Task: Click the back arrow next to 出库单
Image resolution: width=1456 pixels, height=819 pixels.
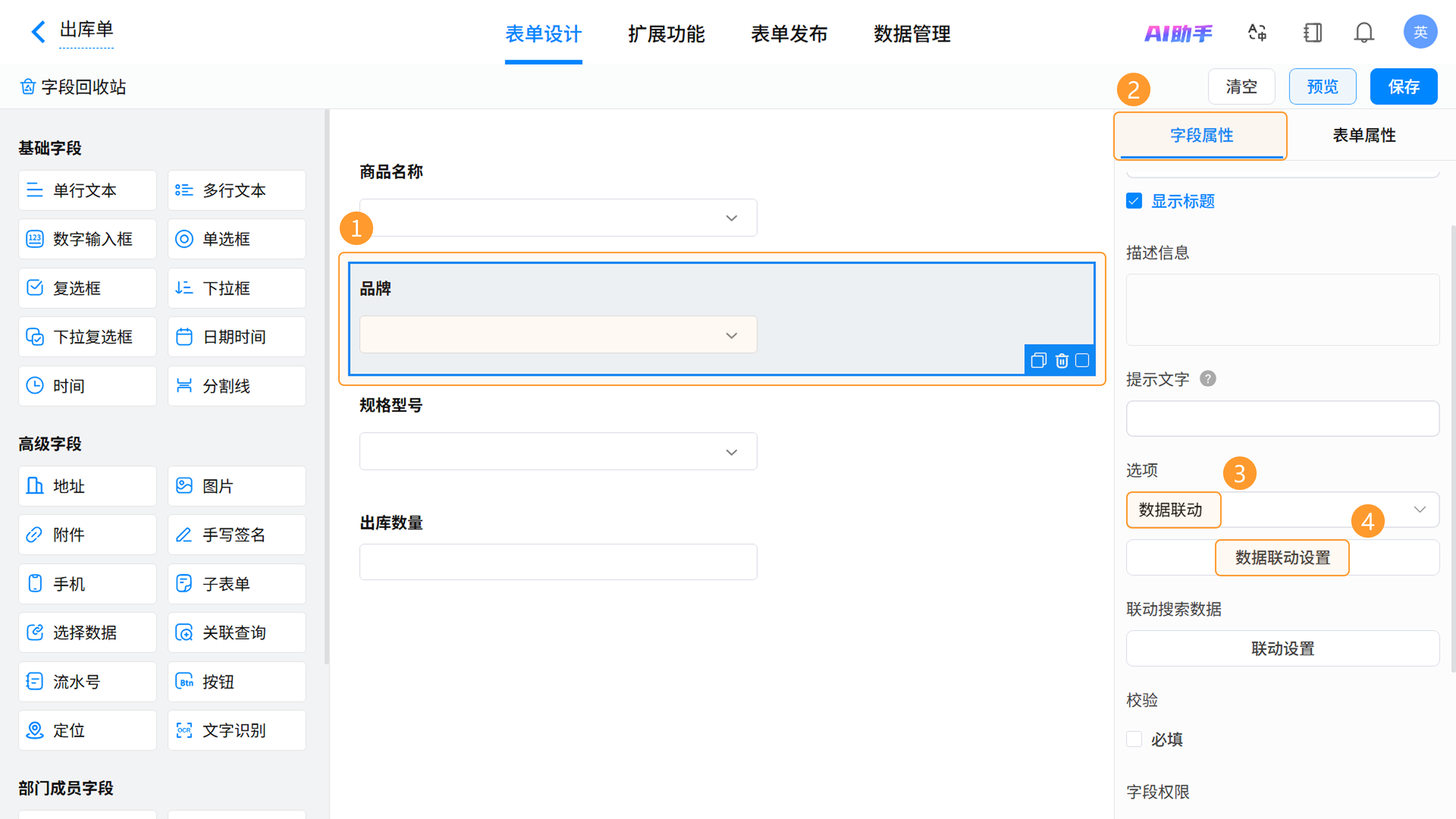Action: point(38,31)
